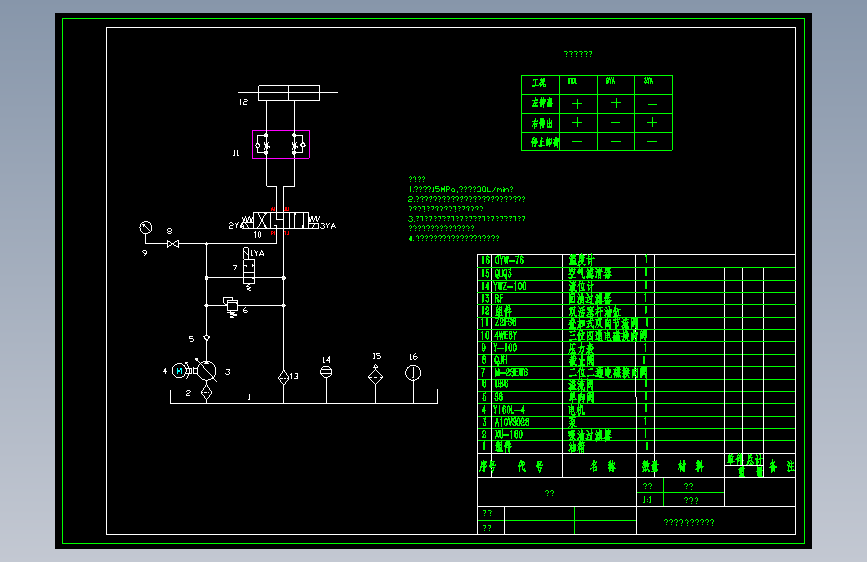Select the three-position directional valve 10
This screenshot has height=562, width=867.
(x=281, y=221)
